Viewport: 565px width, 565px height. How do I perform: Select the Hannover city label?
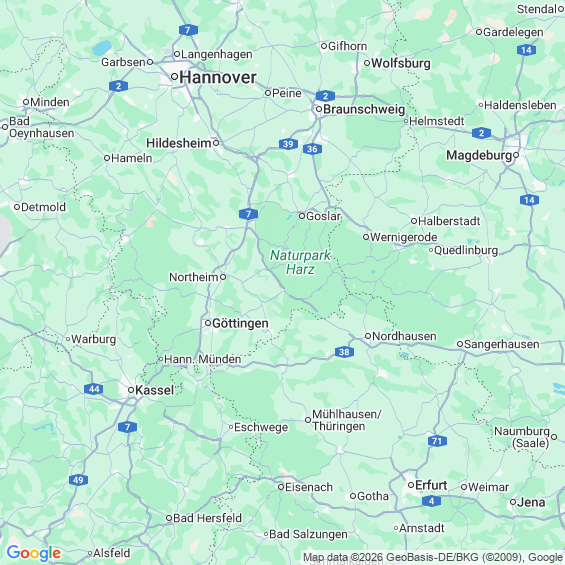tap(218, 77)
